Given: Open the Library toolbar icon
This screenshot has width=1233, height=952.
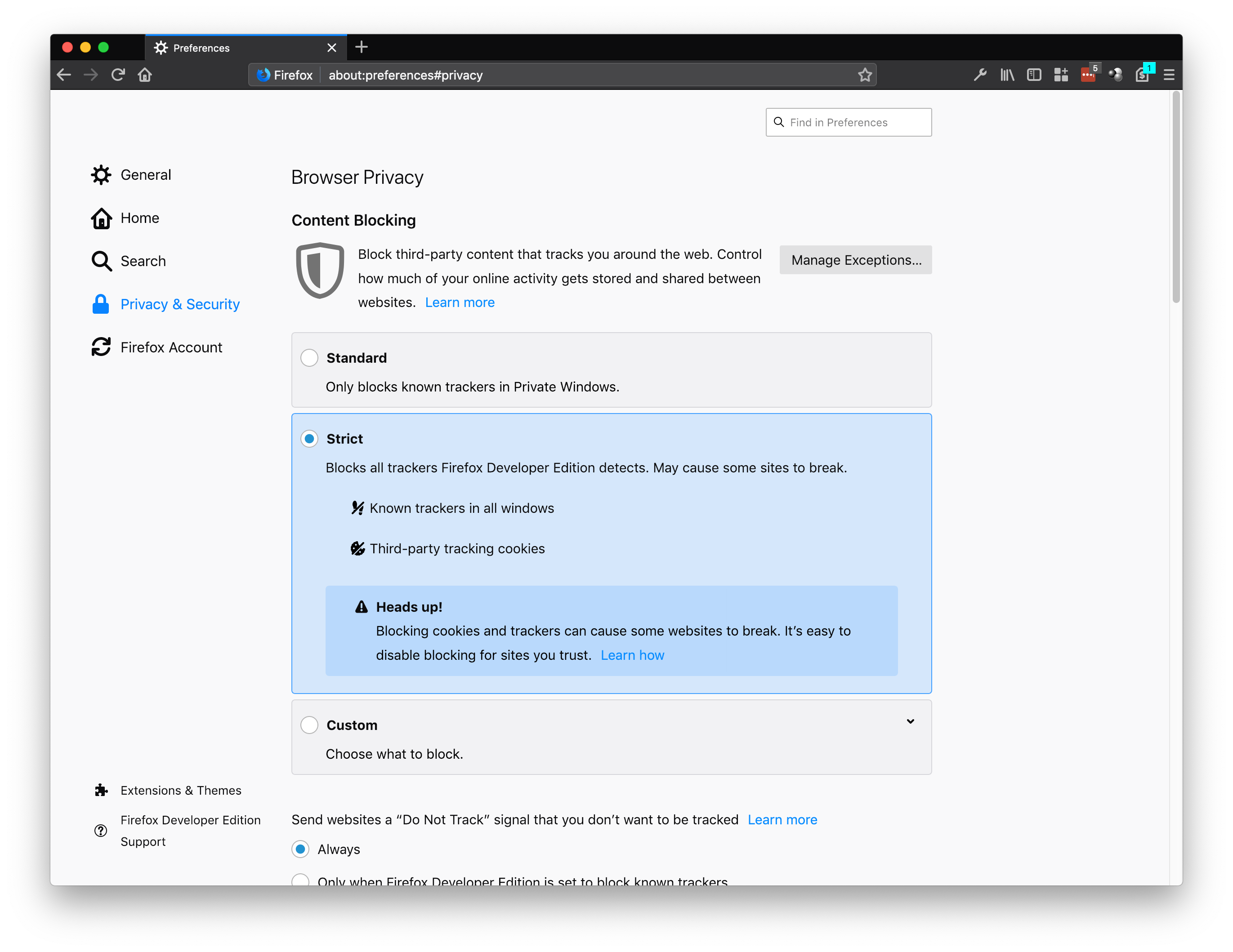Looking at the screenshot, I should pos(1007,75).
